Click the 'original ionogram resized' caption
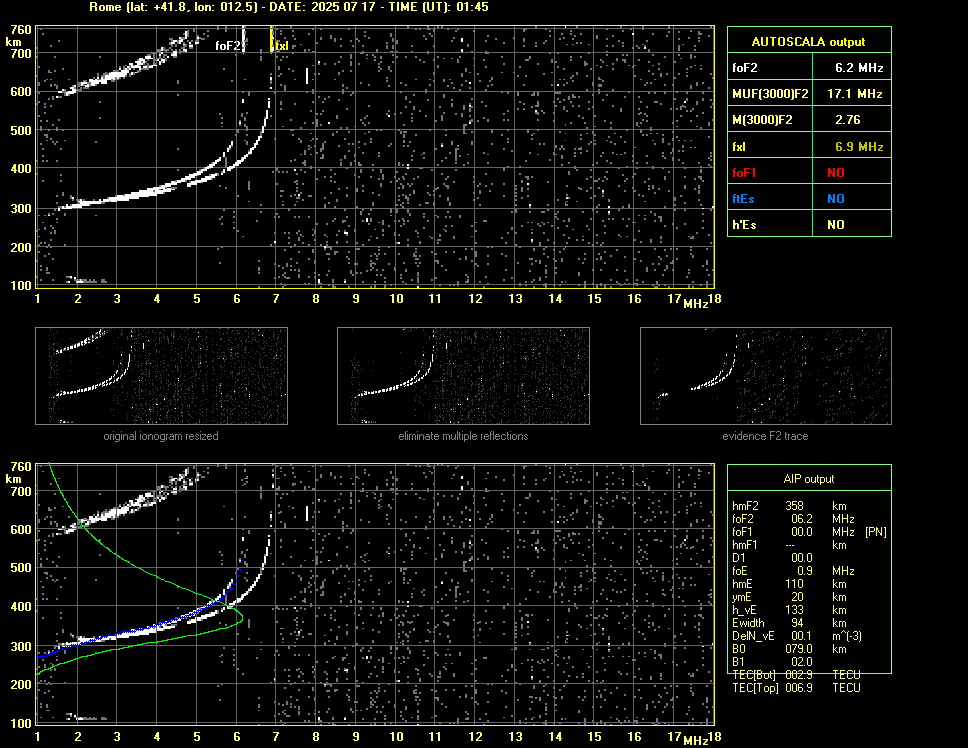This screenshot has height=748, width=968. pos(161,436)
